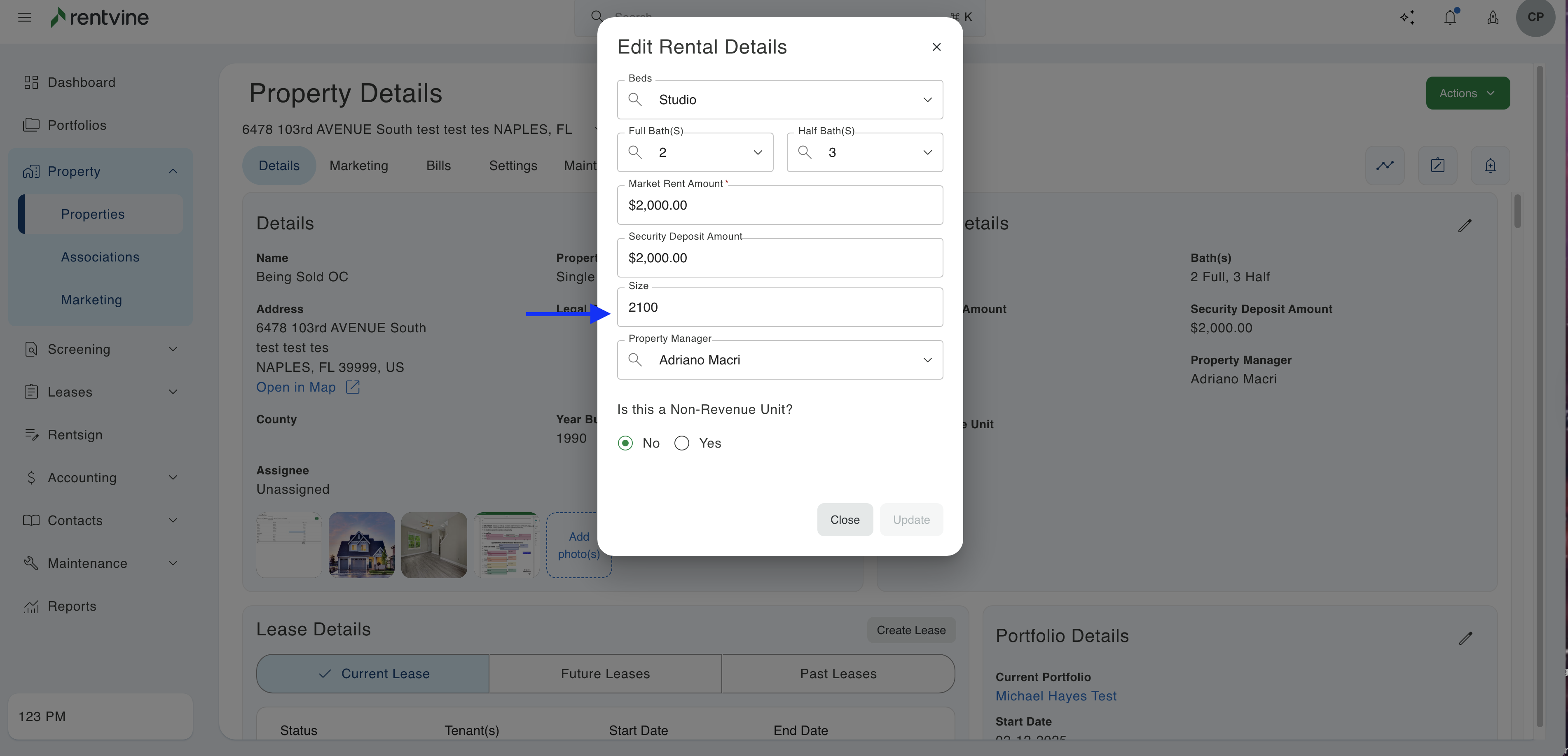Click the Dashboard sidebar icon
The image size is (1568, 756).
31,82
